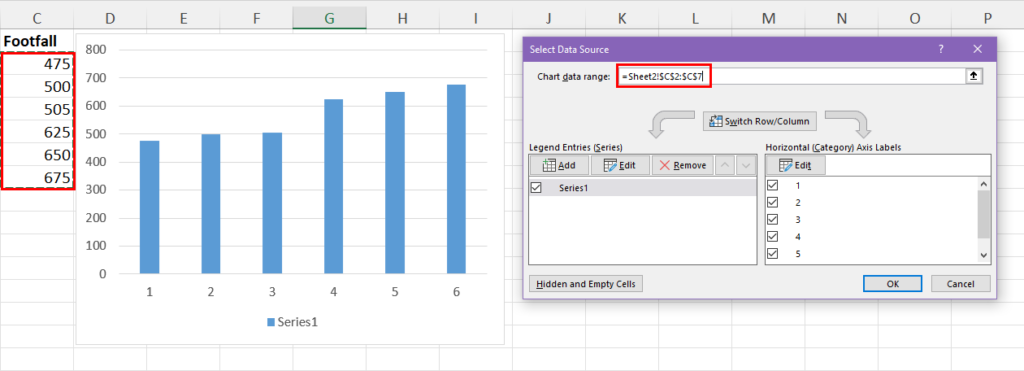1024x371 pixels.
Task: Click cell containing 625
Action: (38, 133)
